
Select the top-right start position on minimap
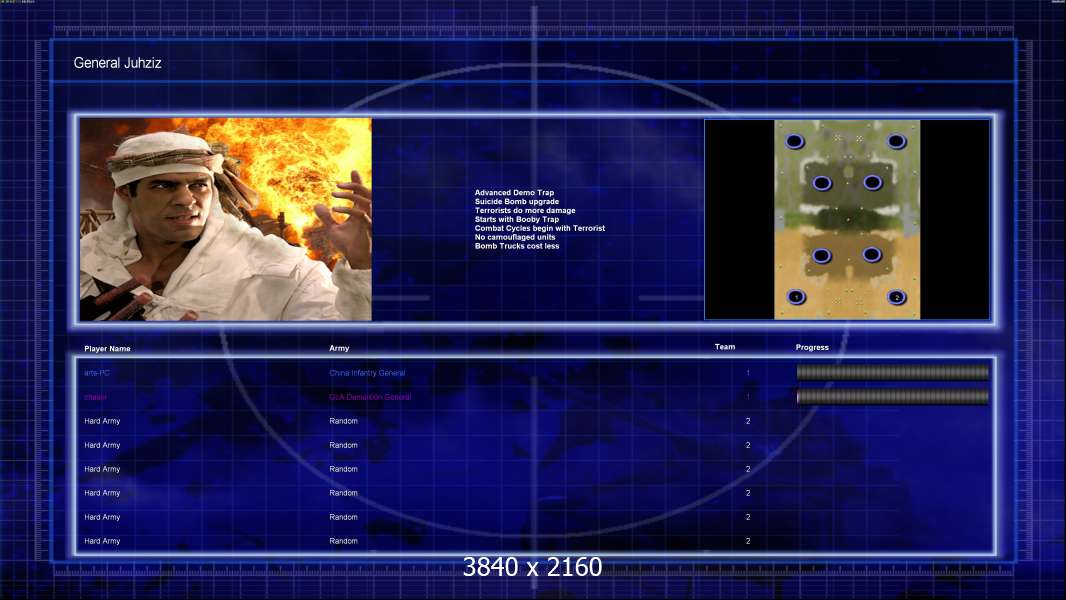pos(897,141)
